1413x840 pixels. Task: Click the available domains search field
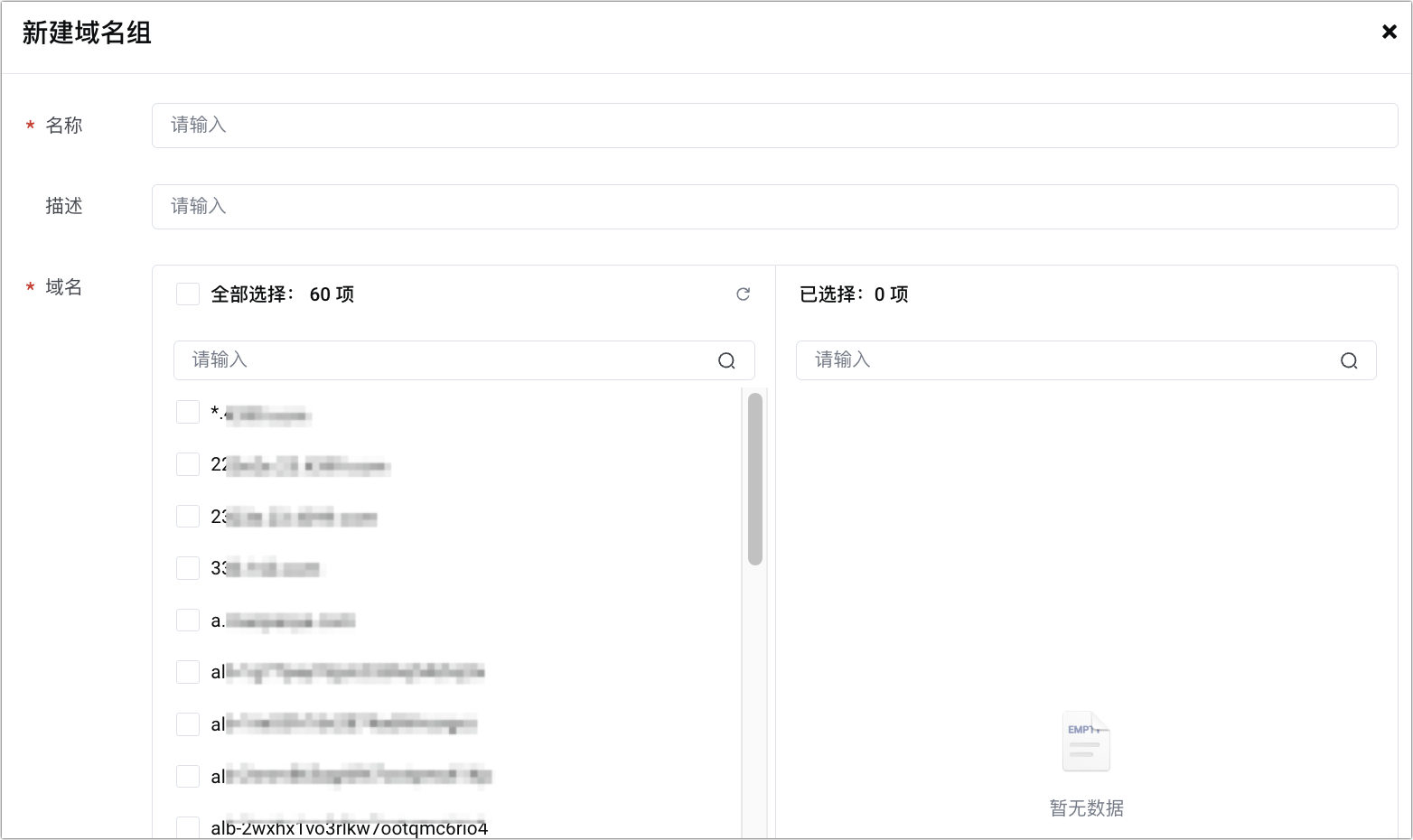pos(464,360)
